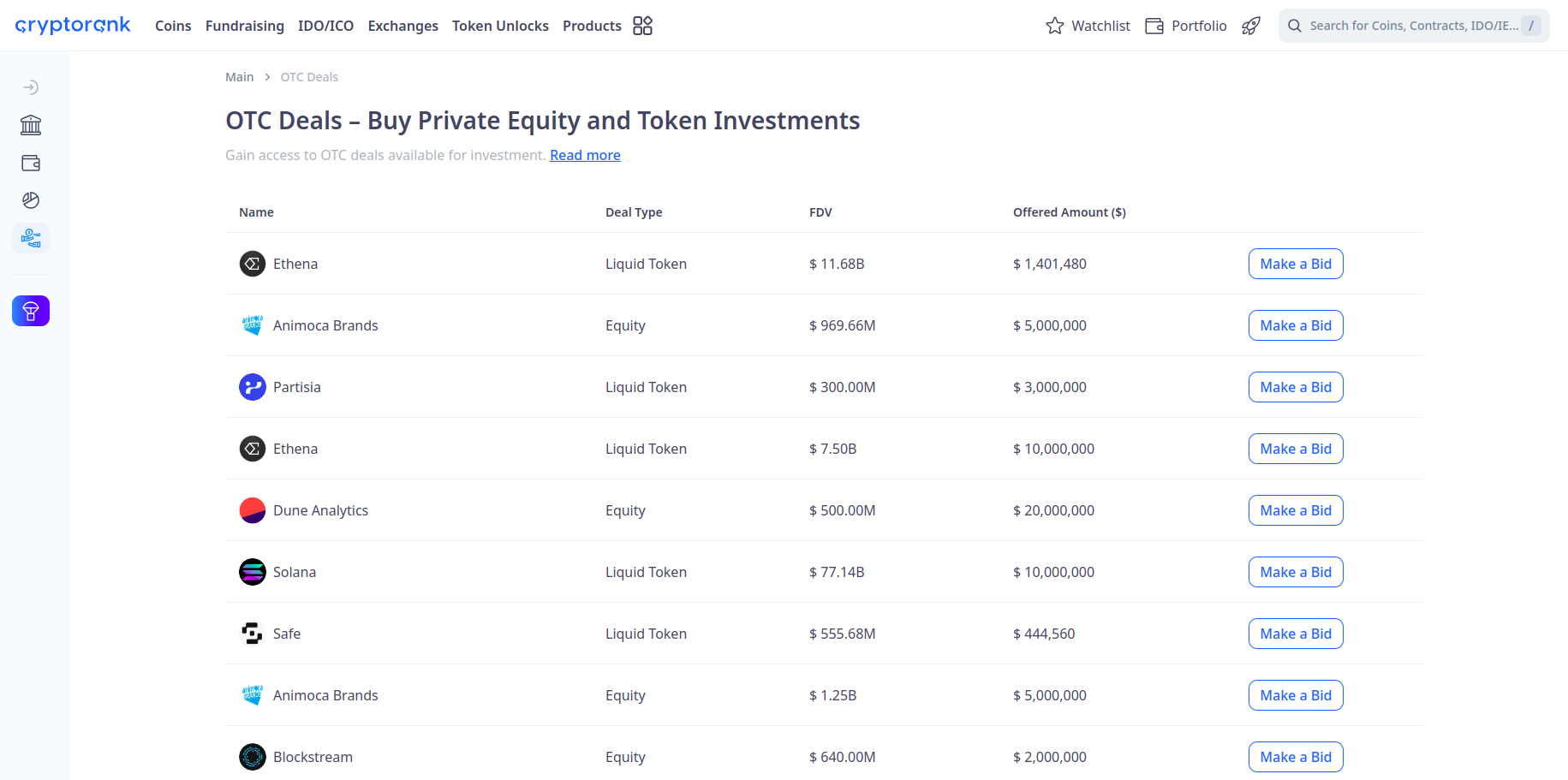
Task: Open the Fundraising menu
Action: click(x=244, y=26)
